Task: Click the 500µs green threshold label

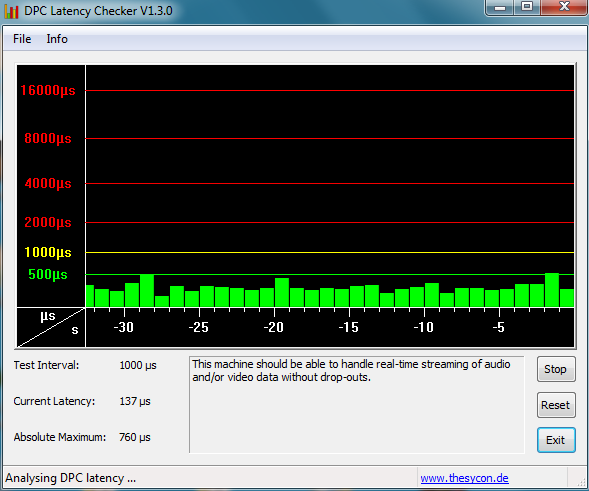Action: point(48,275)
